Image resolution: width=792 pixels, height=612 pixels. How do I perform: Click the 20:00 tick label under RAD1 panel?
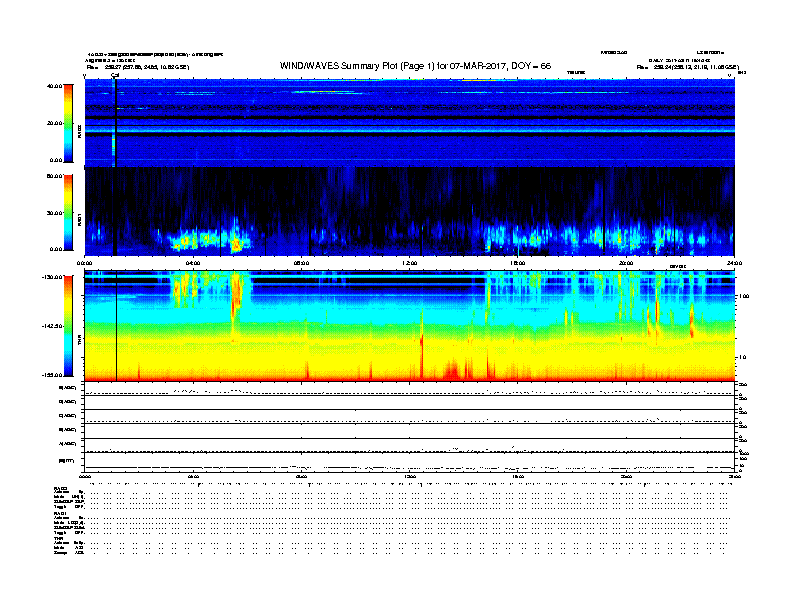[x=626, y=263]
